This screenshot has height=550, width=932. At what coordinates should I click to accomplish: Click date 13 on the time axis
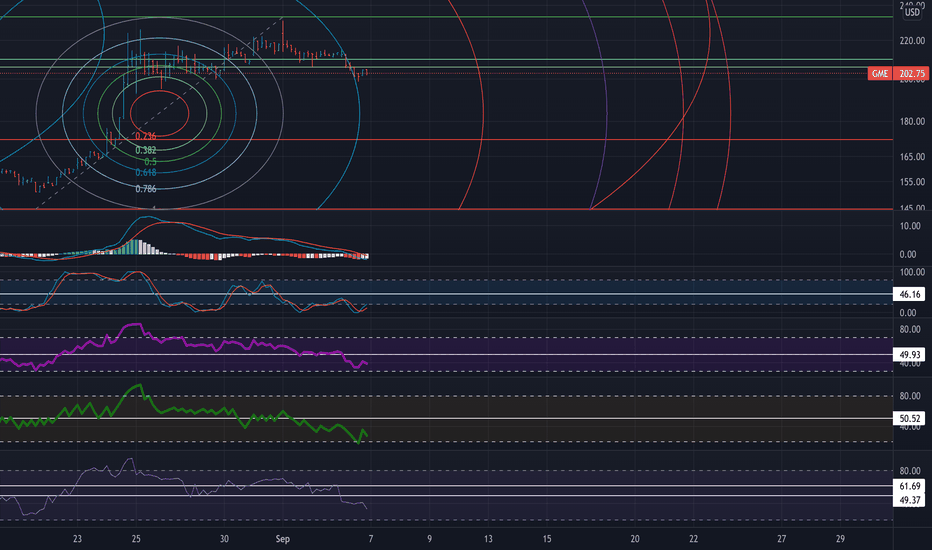tap(488, 539)
